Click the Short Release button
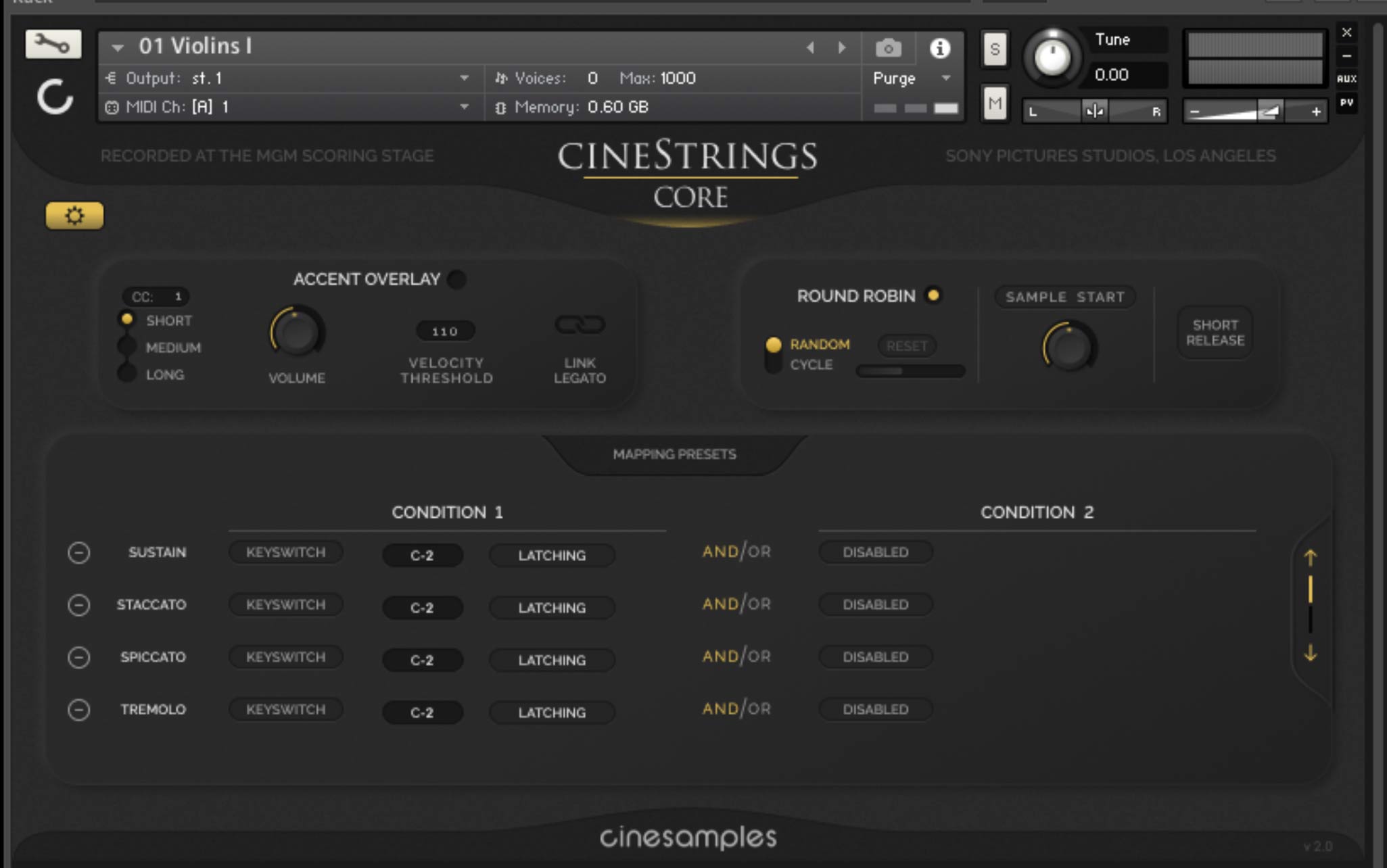This screenshot has height=868, width=1387. click(x=1215, y=331)
